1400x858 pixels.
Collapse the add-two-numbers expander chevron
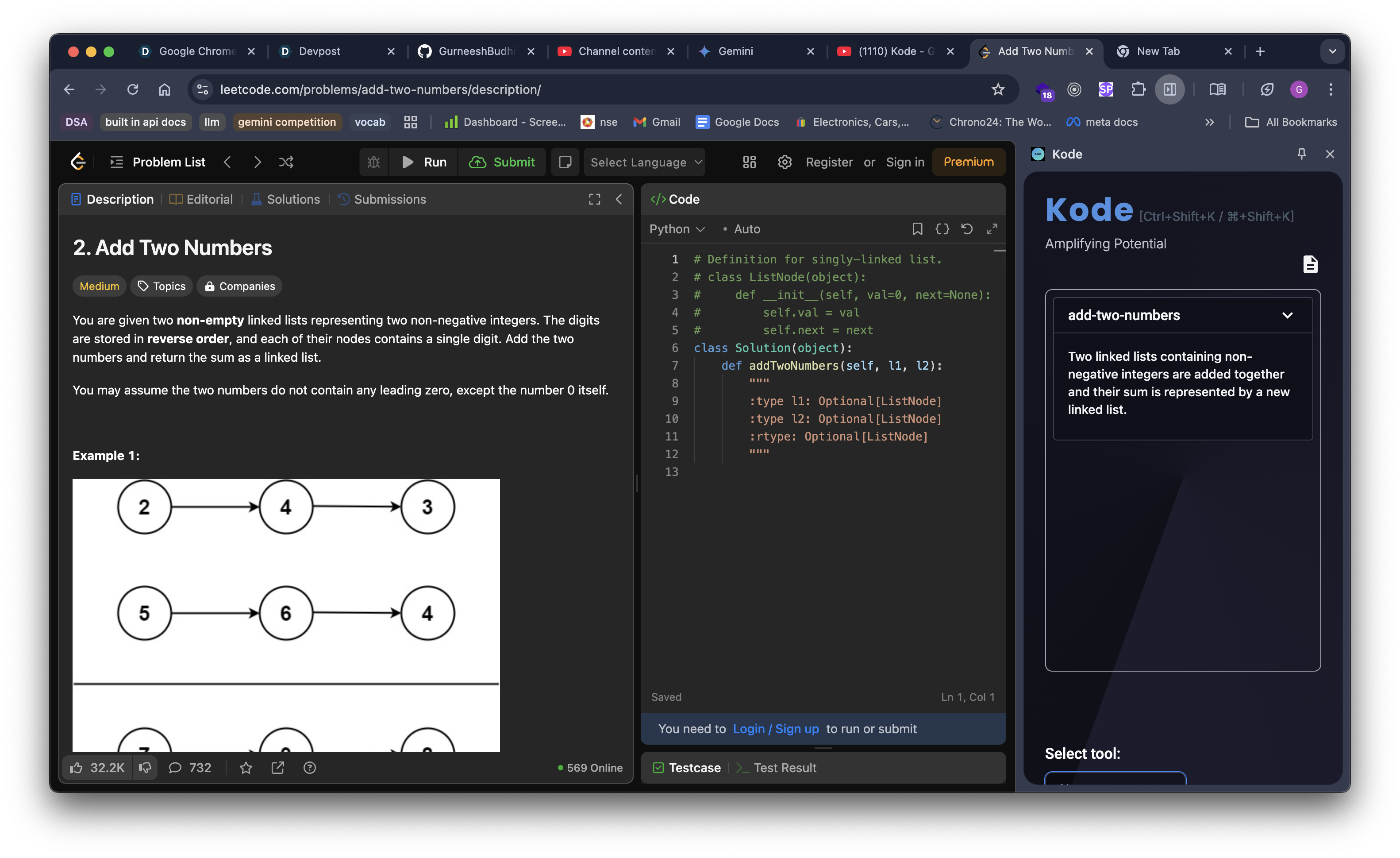tap(1287, 315)
